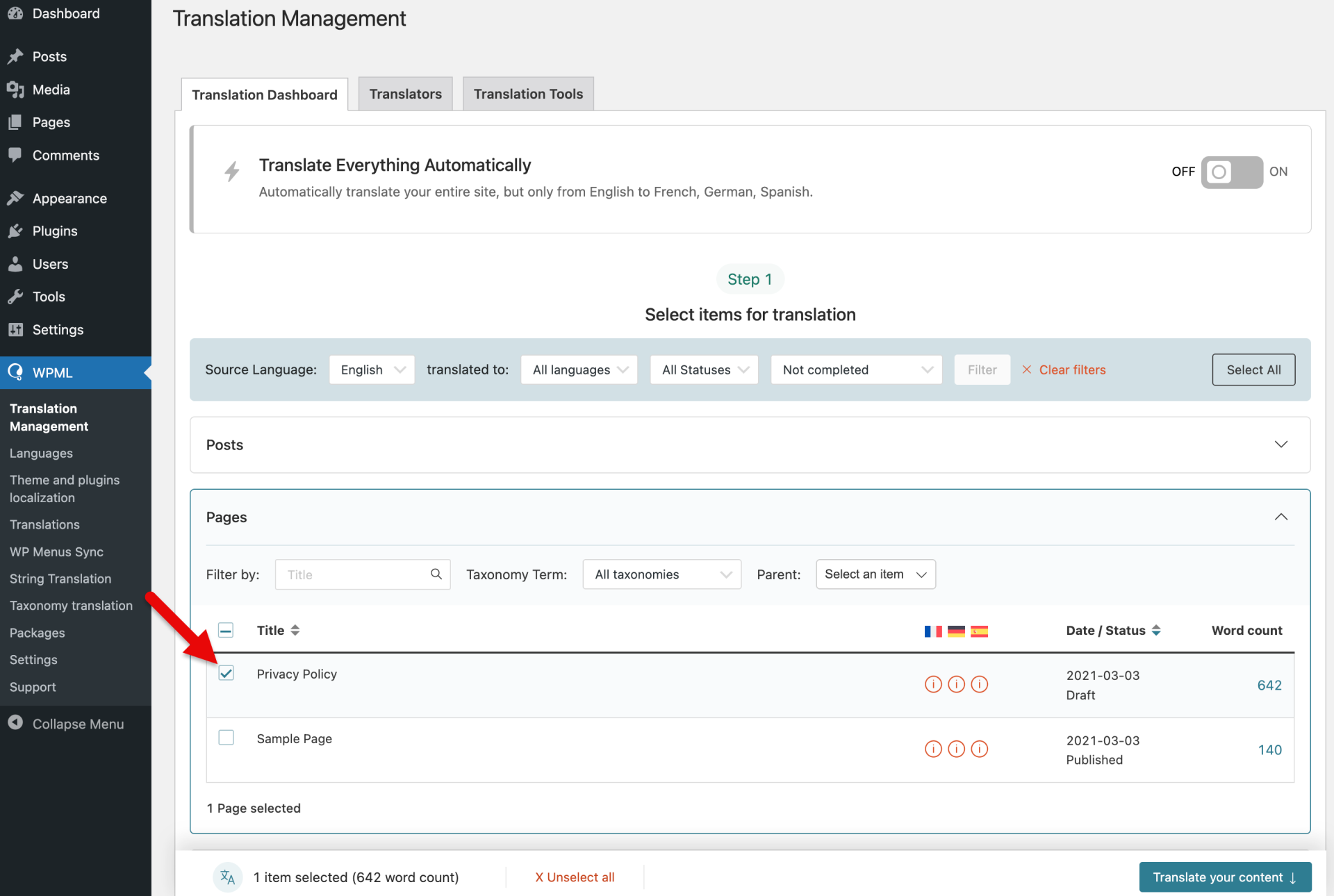
Task: Click the lightning bolt automatic translation icon
Action: point(232,172)
